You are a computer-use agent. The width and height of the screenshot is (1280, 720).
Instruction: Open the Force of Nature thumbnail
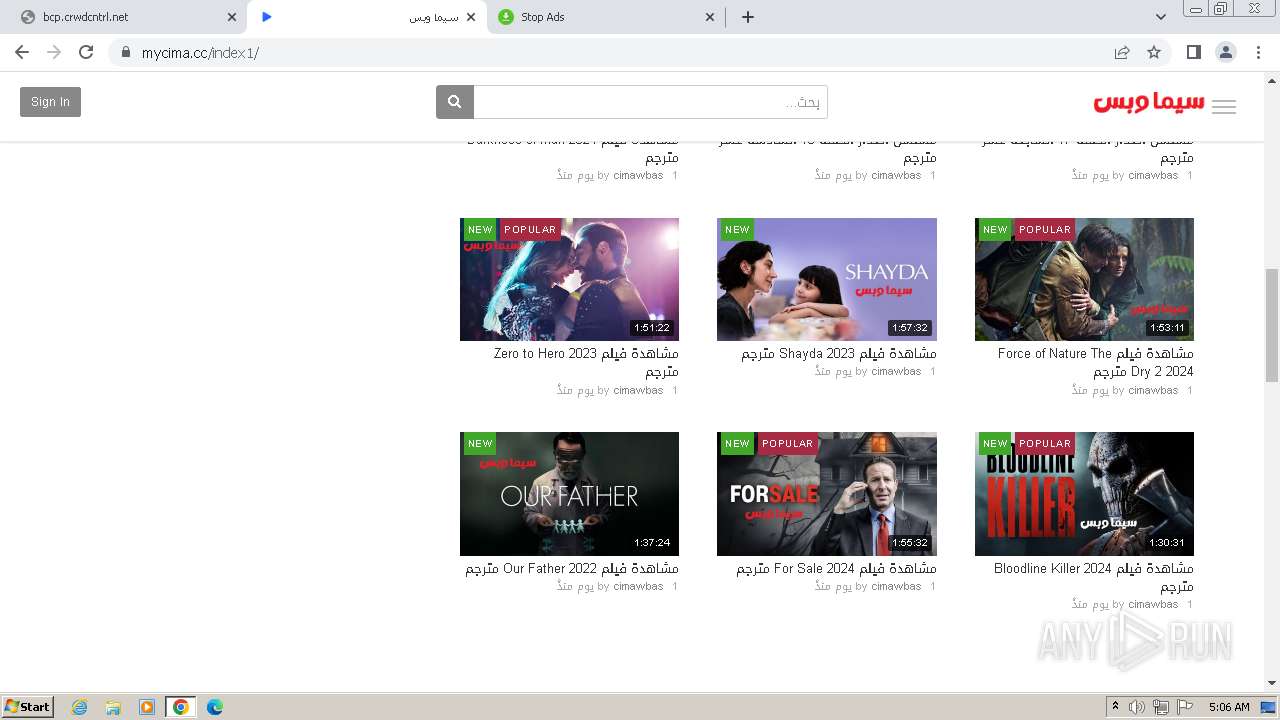(1084, 279)
